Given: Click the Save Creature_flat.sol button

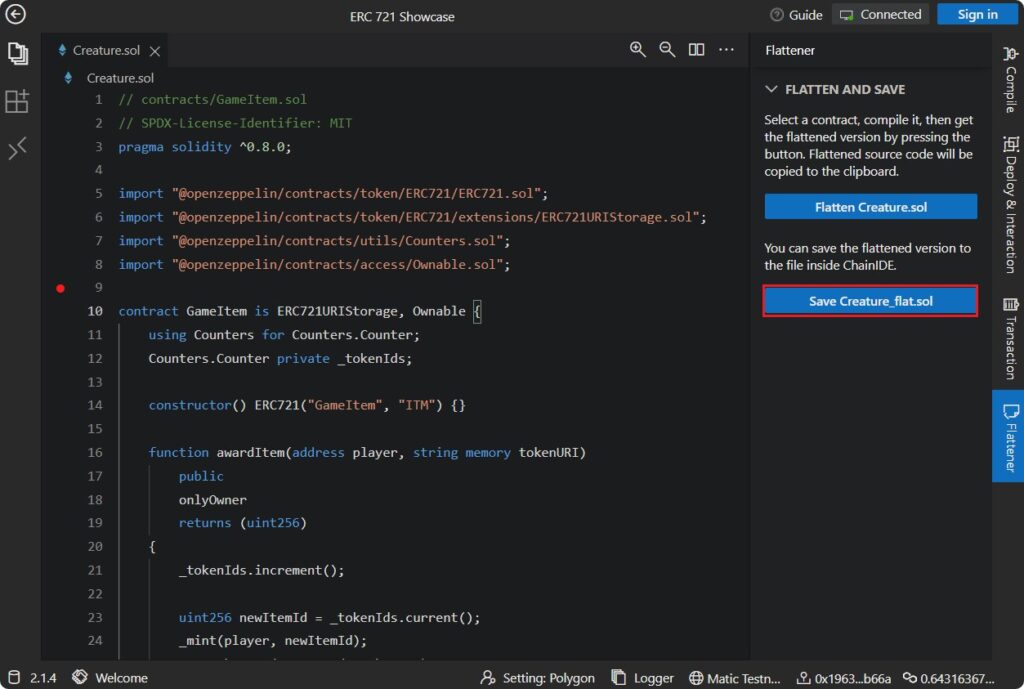Looking at the screenshot, I should 870,301.
